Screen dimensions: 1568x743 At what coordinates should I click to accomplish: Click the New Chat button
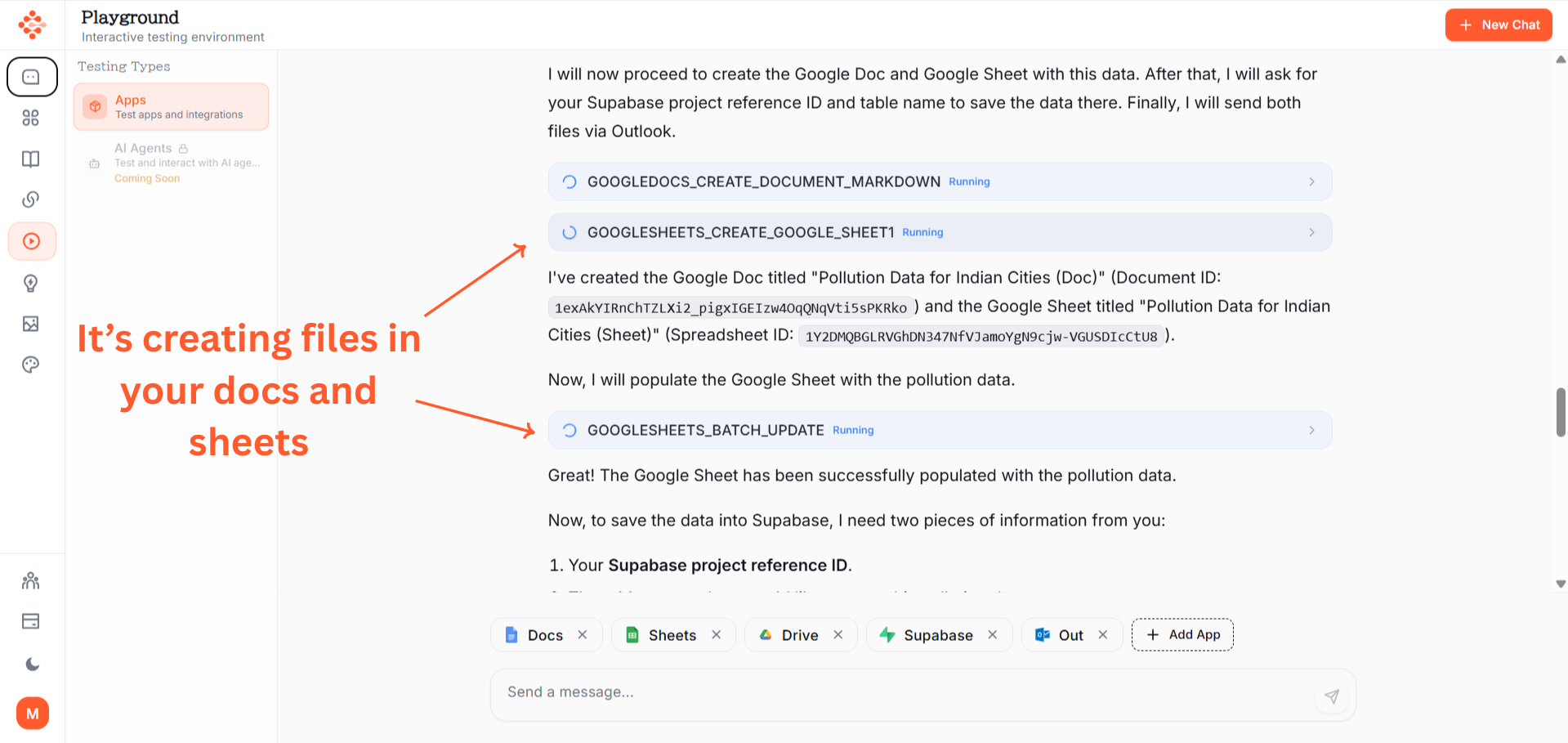1499,25
